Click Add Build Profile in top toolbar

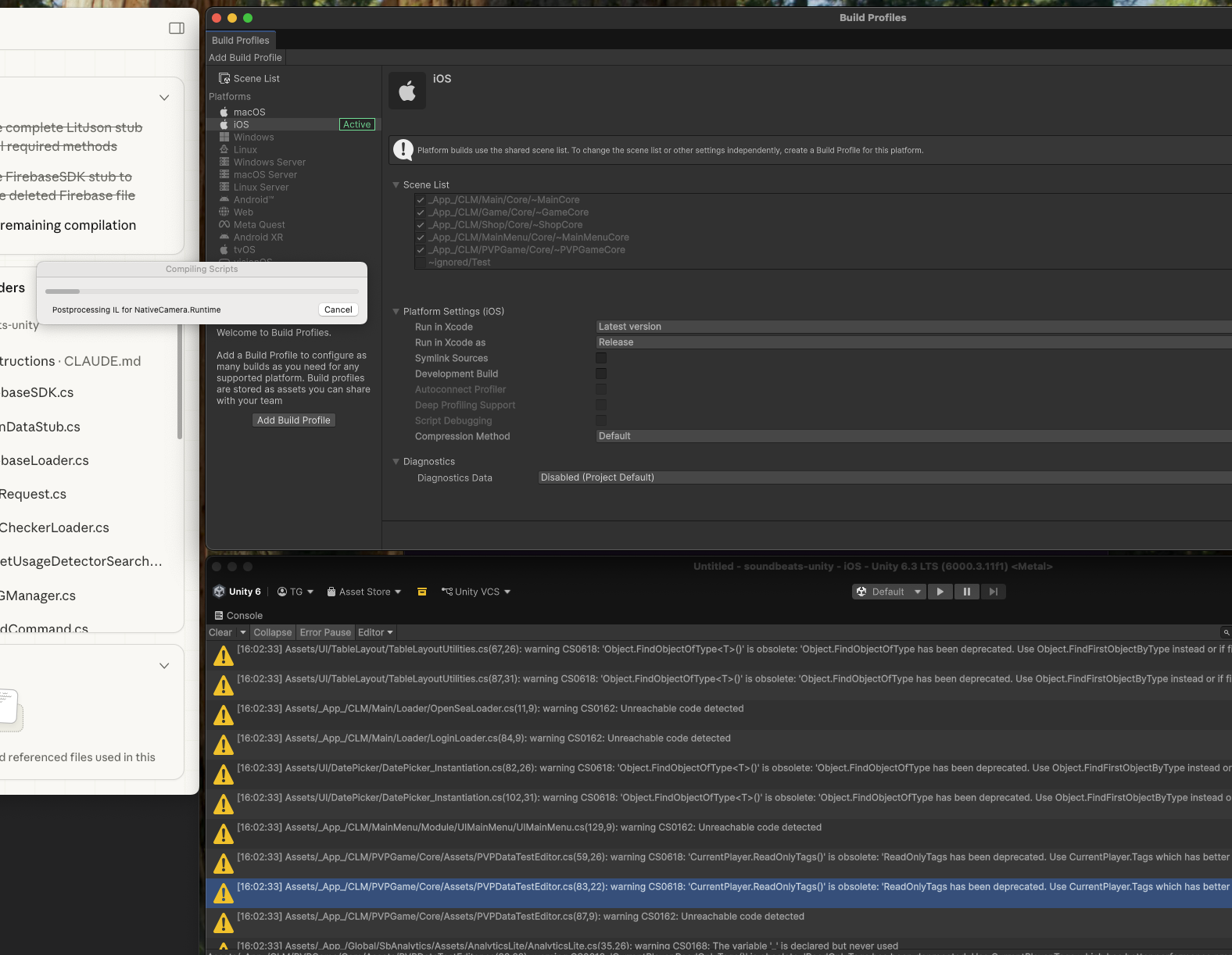[245, 58]
